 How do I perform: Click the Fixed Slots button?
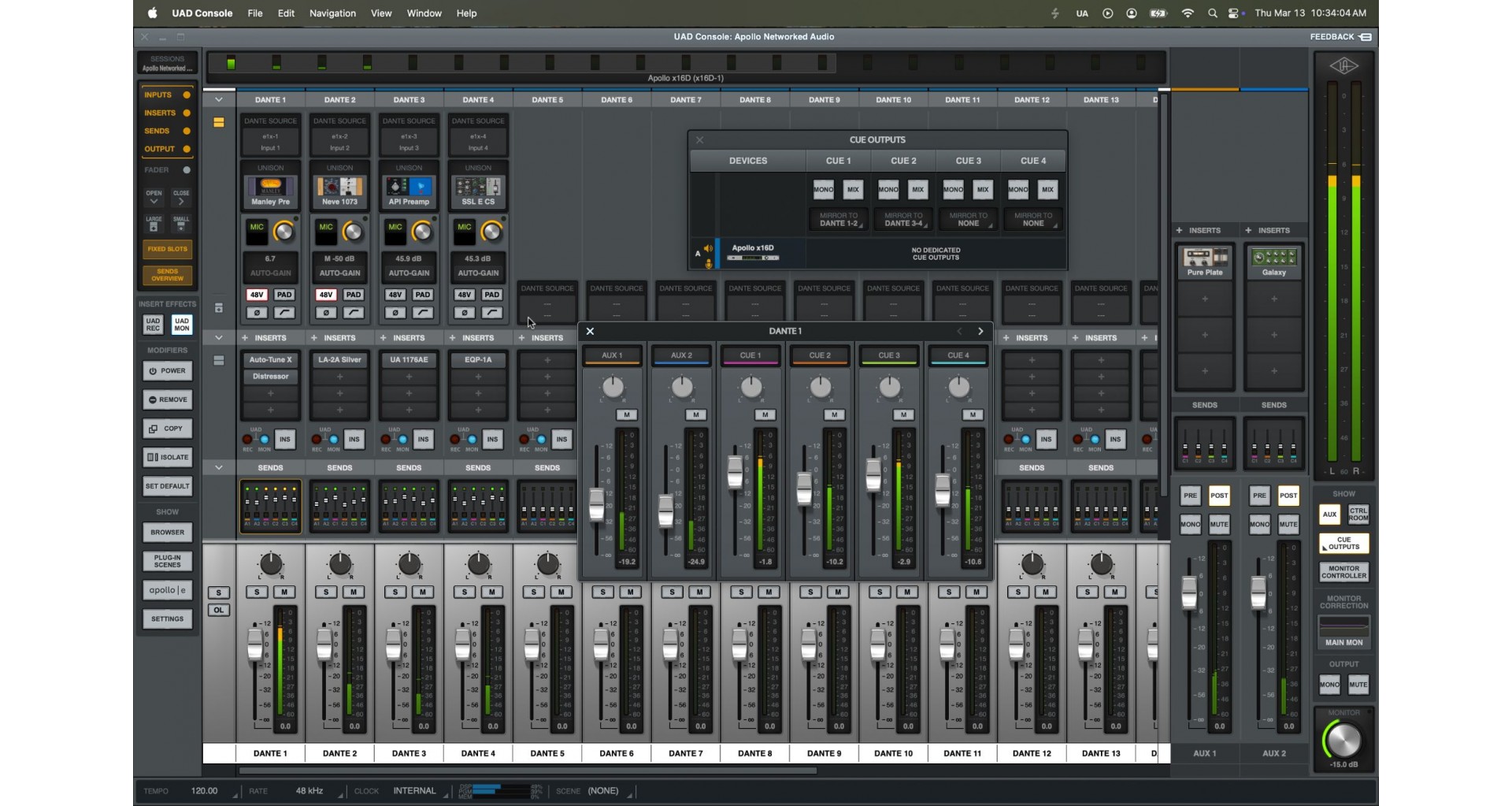(167, 250)
